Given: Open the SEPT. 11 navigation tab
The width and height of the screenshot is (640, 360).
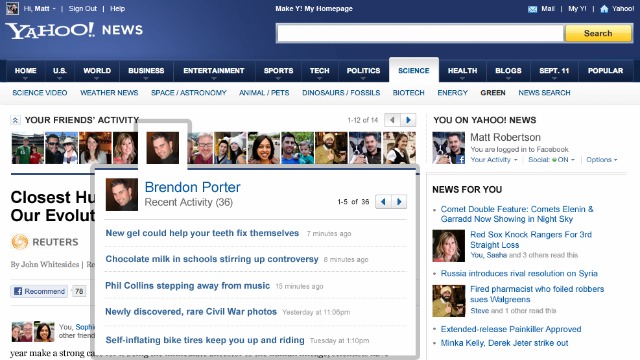Looking at the screenshot, I should coord(554,71).
